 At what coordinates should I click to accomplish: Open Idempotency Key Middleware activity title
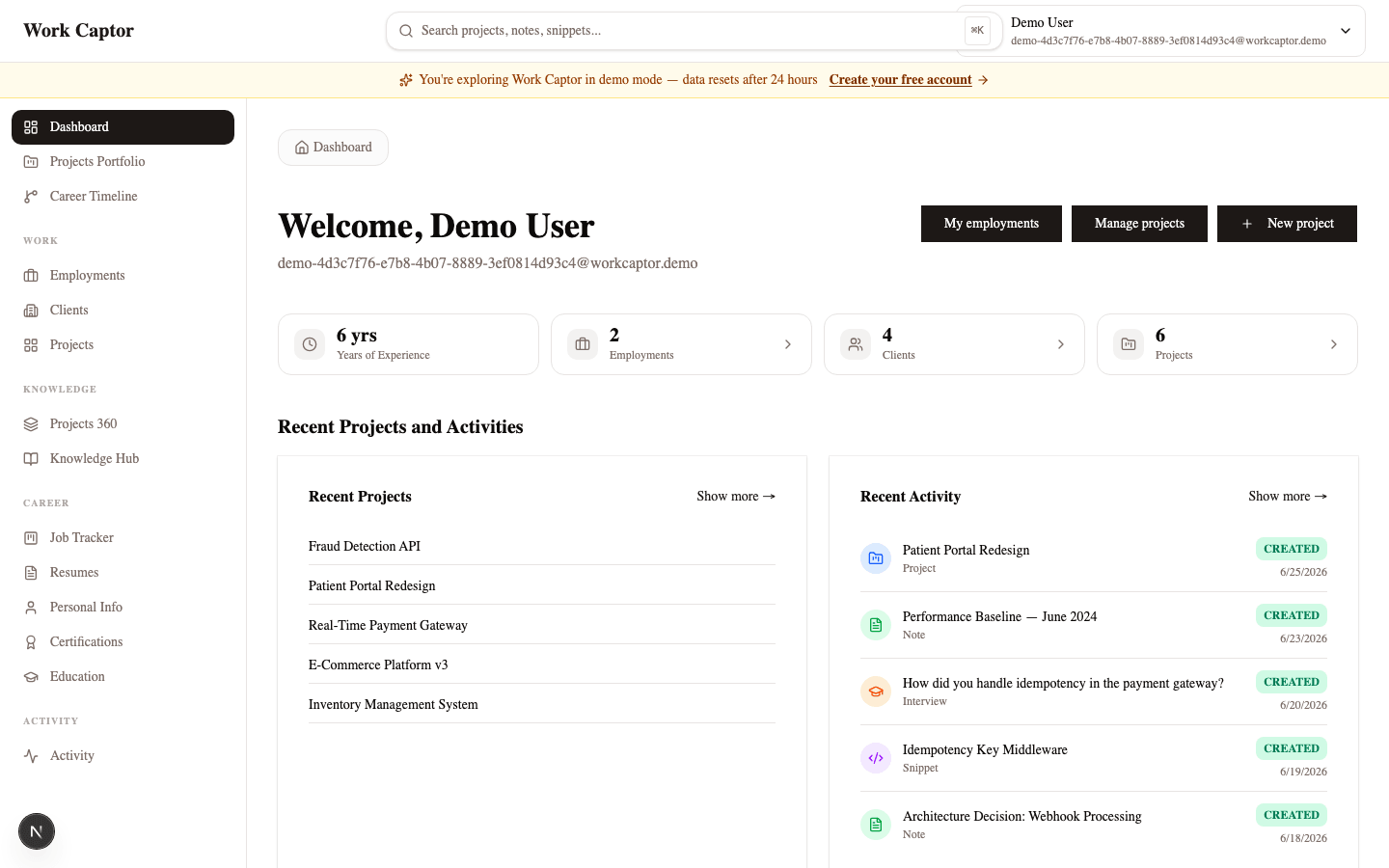[985, 750]
